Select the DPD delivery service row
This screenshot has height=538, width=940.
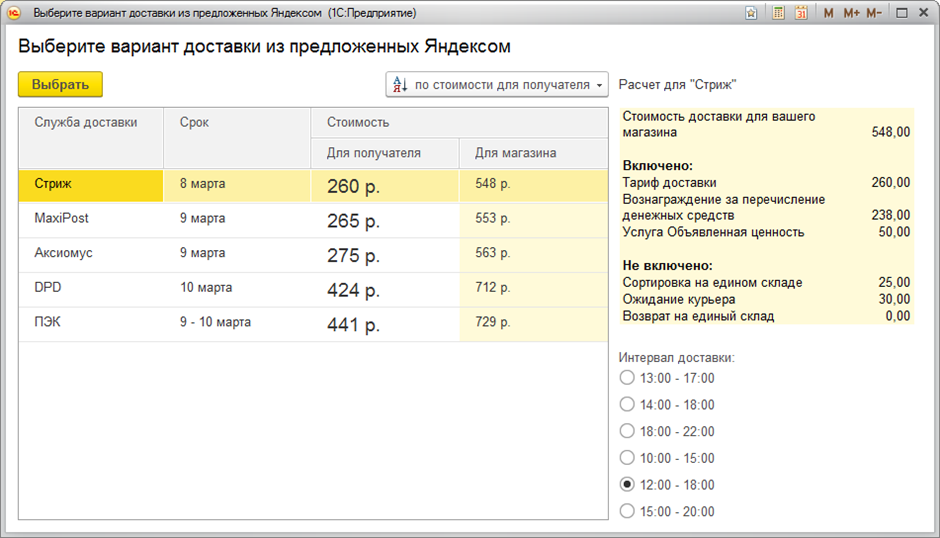tap(90, 288)
